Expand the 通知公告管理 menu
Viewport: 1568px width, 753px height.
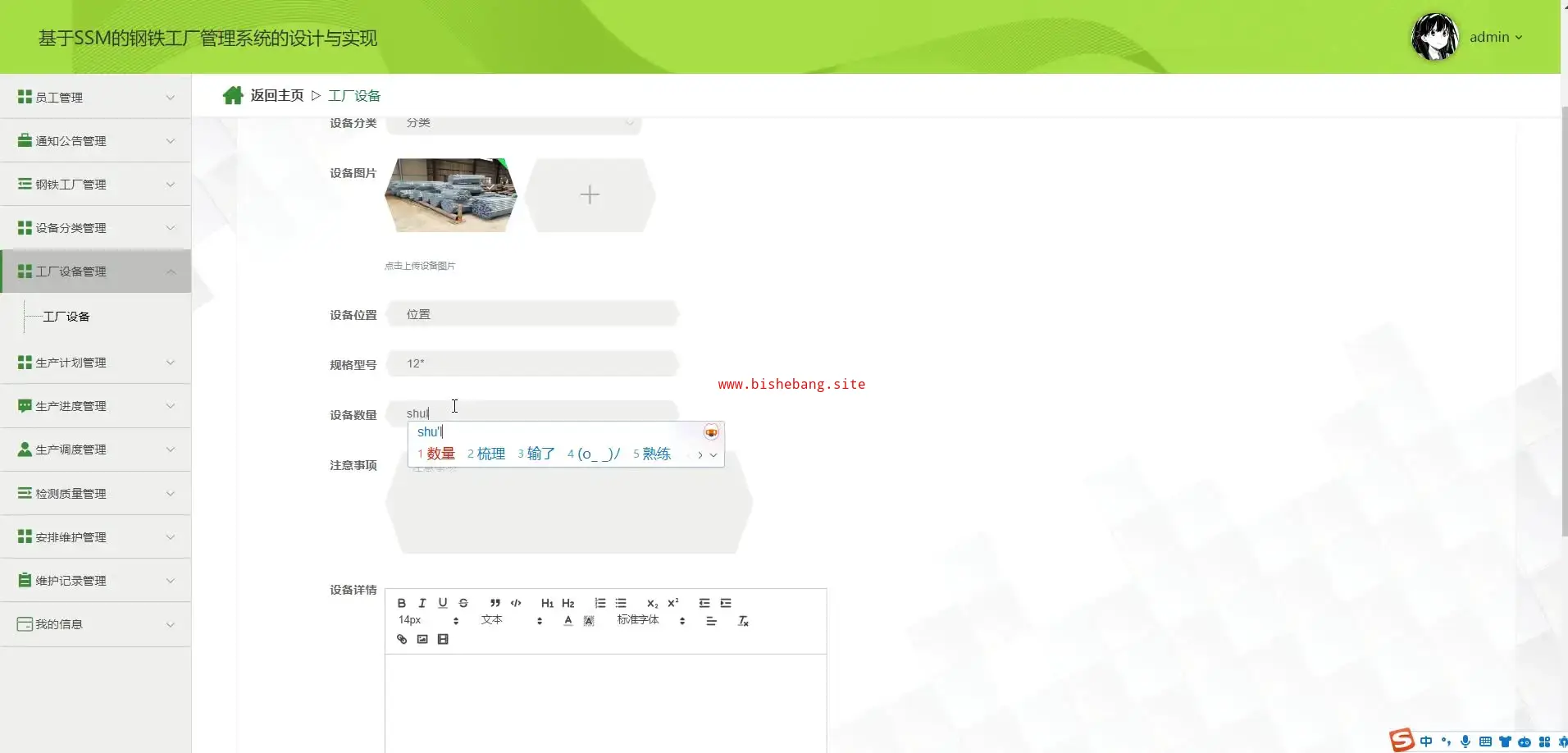click(x=96, y=141)
